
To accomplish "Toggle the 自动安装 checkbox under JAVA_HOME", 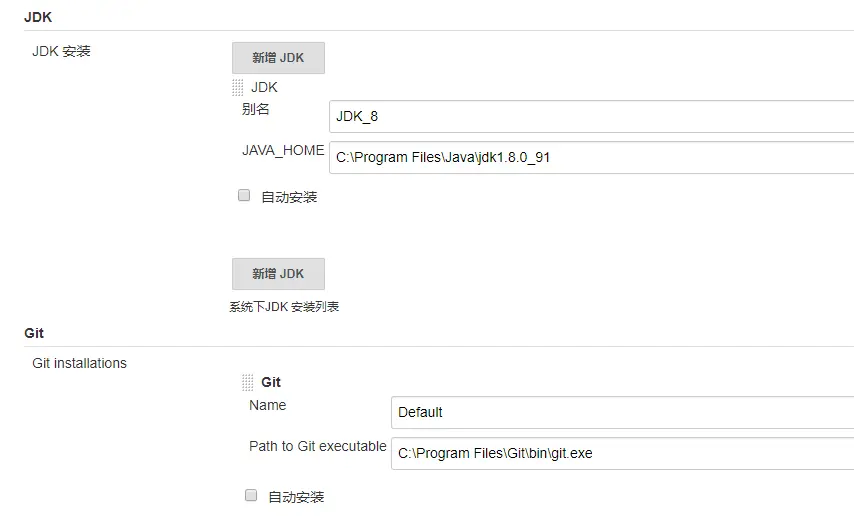I will coord(244,196).
